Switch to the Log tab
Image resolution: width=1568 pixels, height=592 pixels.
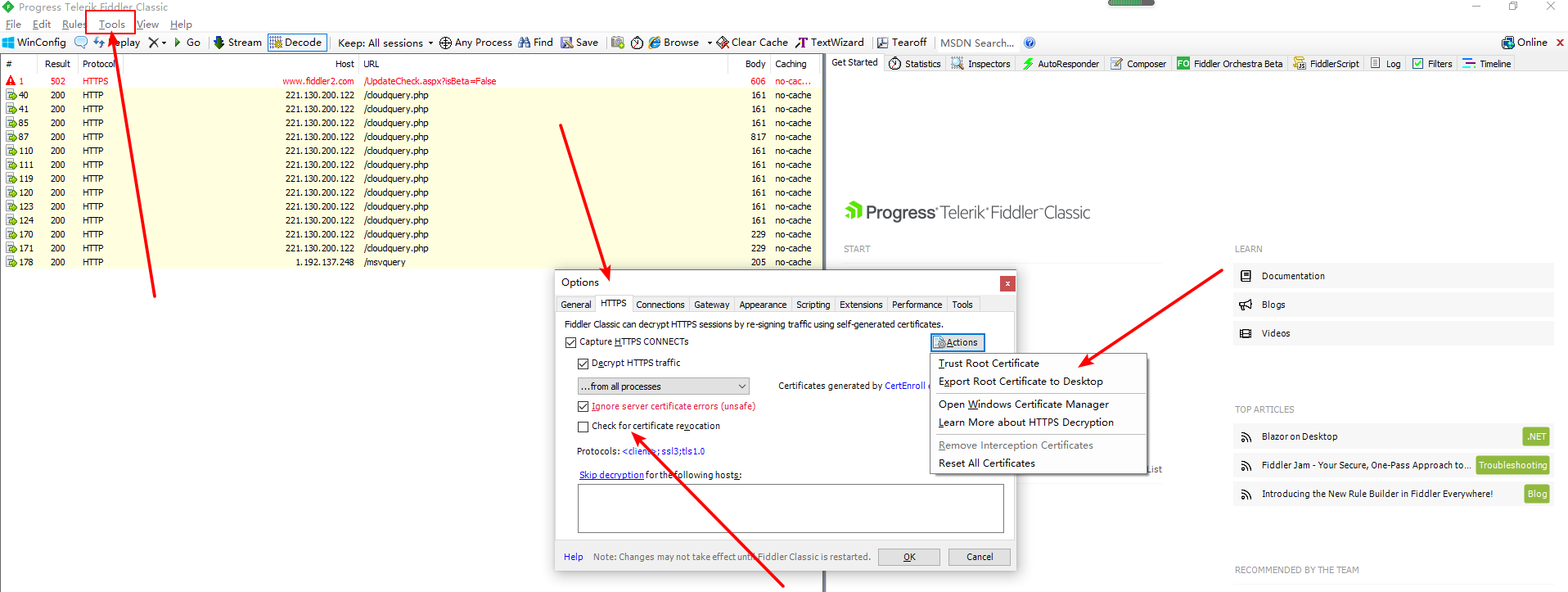click(x=1386, y=64)
